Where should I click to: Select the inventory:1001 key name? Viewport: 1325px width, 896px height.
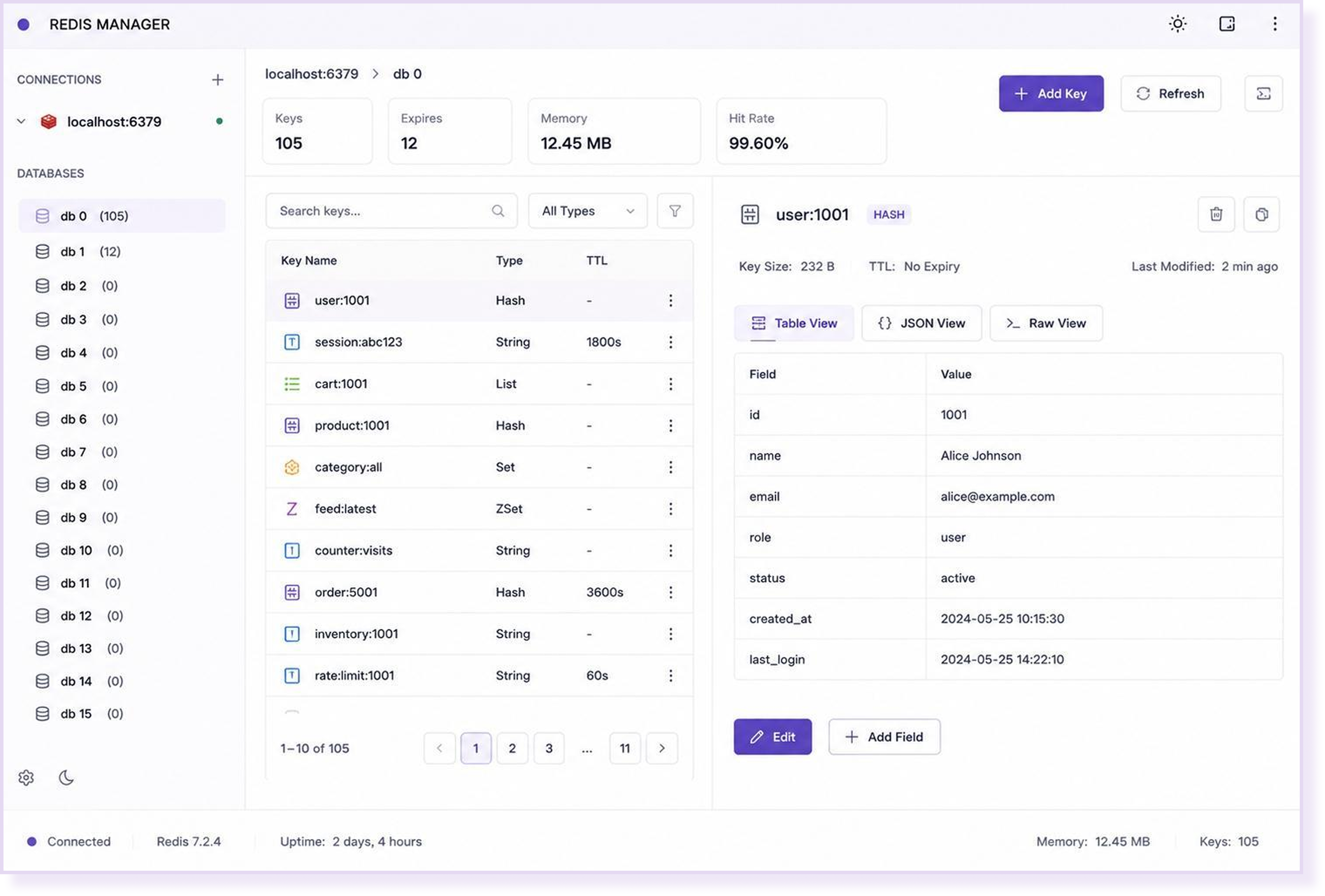tap(356, 634)
